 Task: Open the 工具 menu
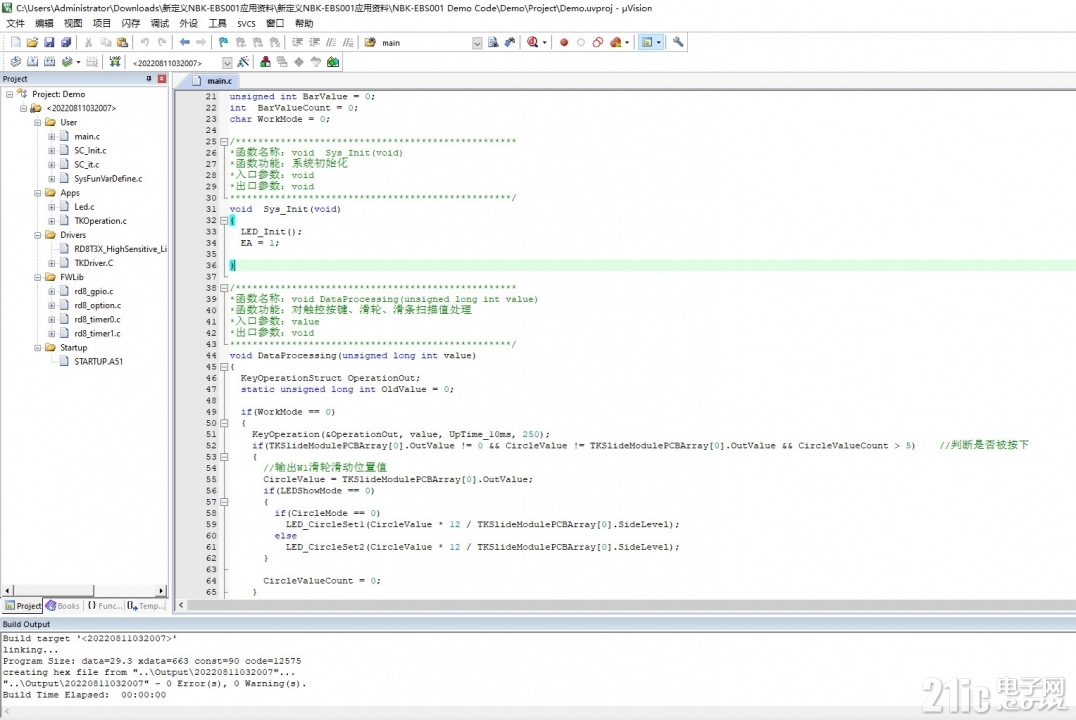217,23
